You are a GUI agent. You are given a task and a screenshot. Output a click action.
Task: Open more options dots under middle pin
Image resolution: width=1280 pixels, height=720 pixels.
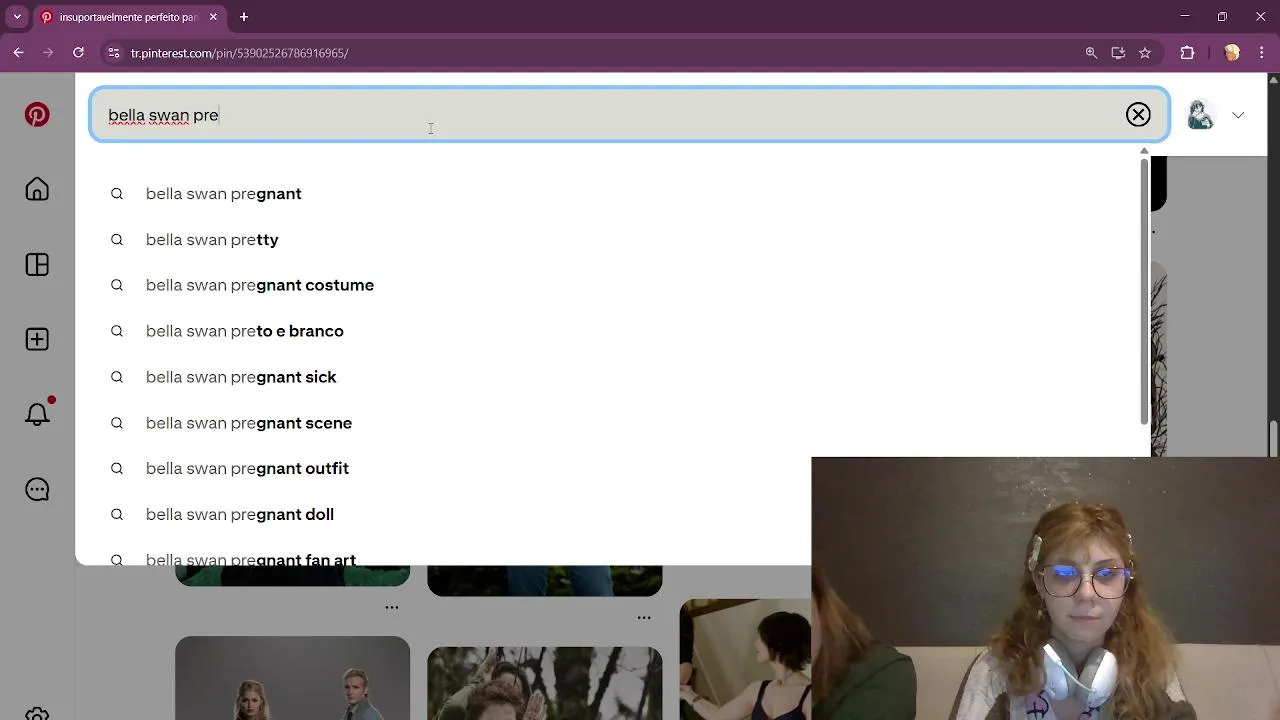click(644, 617)
